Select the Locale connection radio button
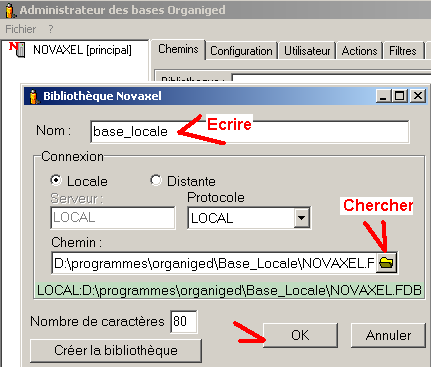Screen dimensions: 431x367 coord(56,180)
